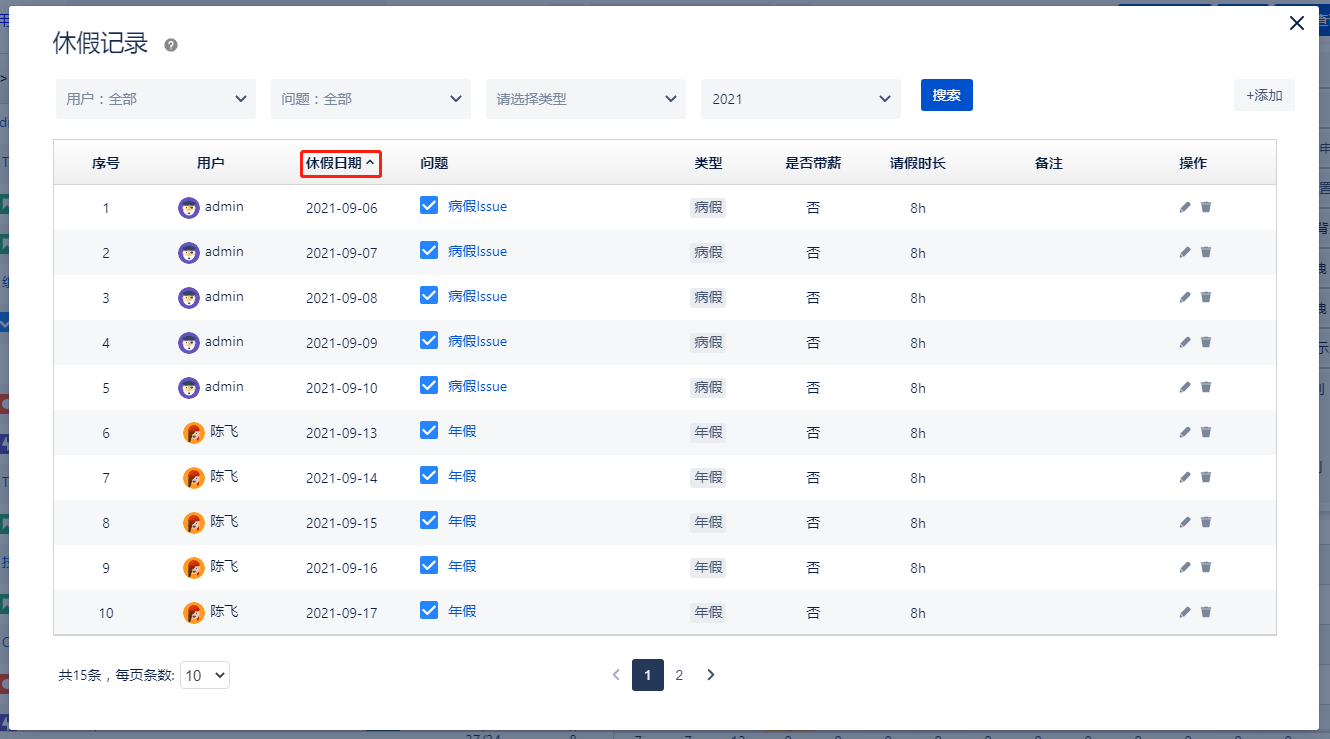This screenshot has height=739, width=1330.
Task: Click the blue 搜索 button
Action: (x=946, y=95)
